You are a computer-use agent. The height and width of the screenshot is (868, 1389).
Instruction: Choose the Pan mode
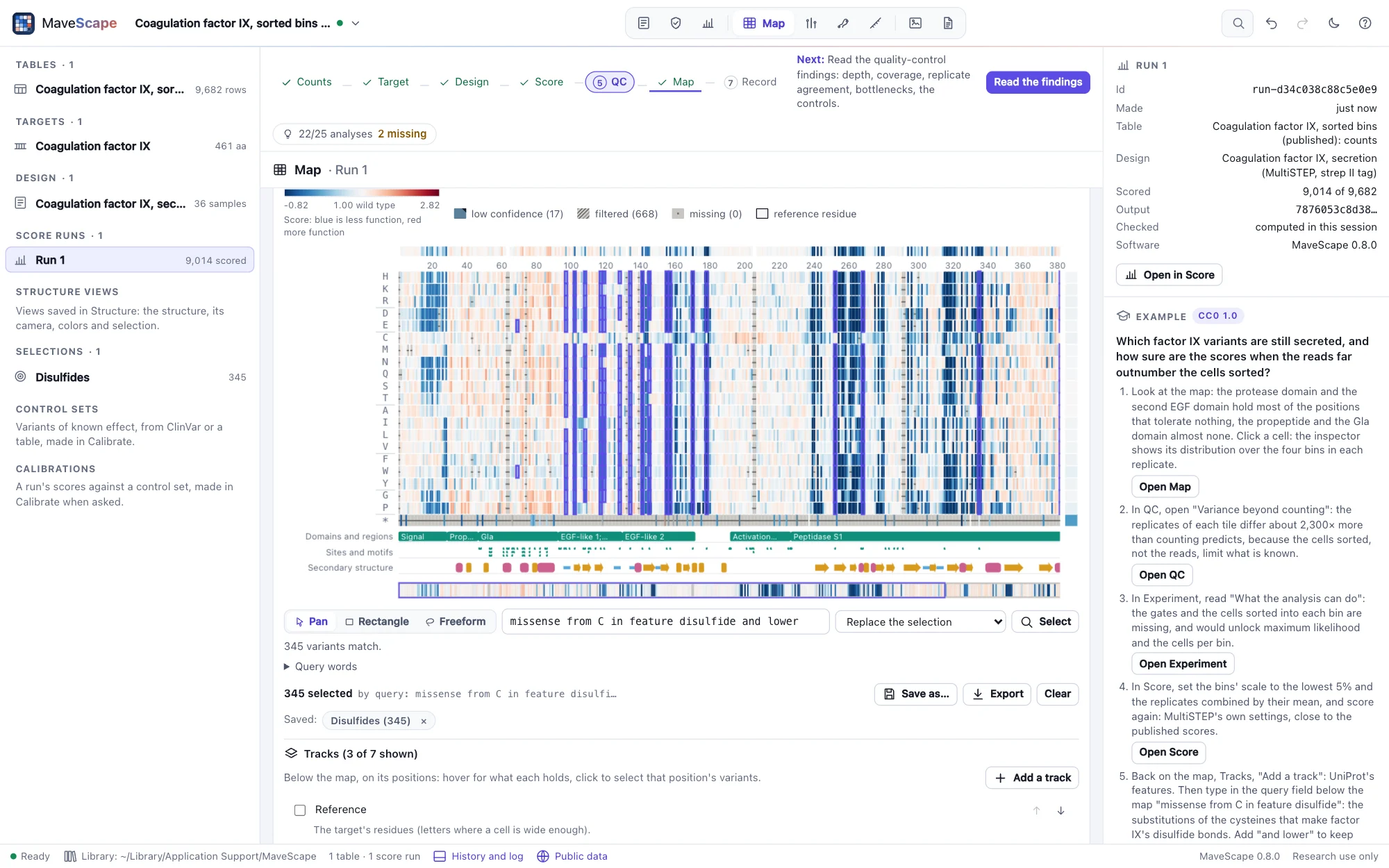pyautogui.click(x=311, y=621)
